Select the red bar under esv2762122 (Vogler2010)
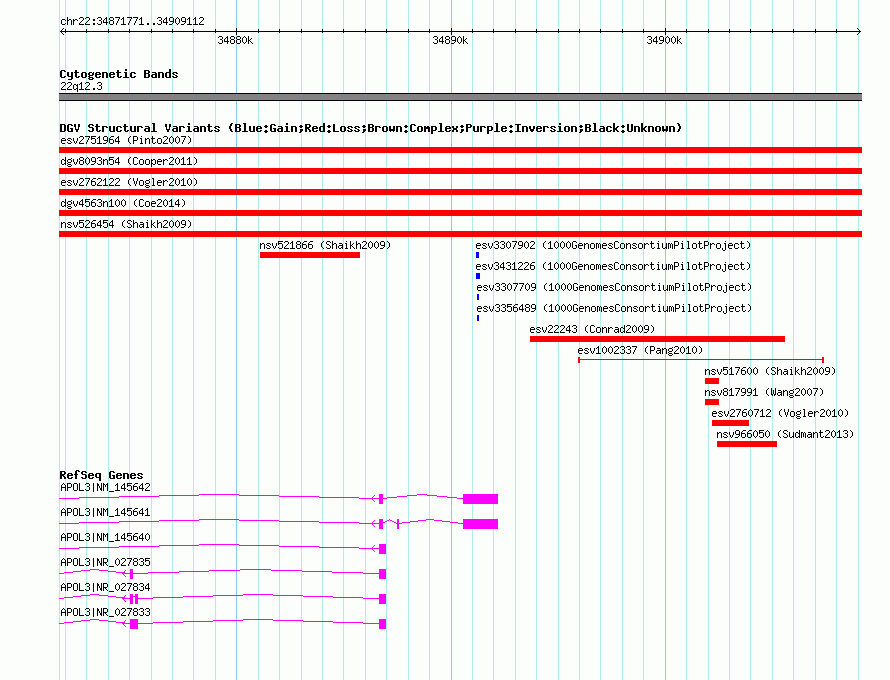The height and width of the screenshot is (680, 890). tap(460, 192)
